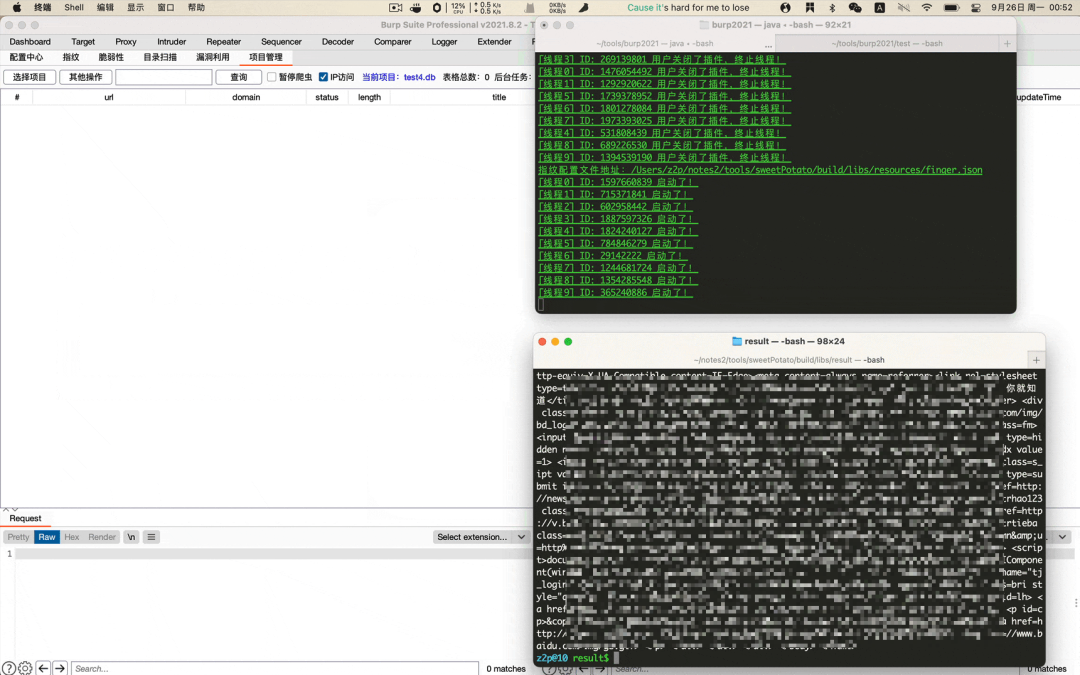Open the Wi-Fi status menu
The image size is (1080, 675).
coord(927,8)
